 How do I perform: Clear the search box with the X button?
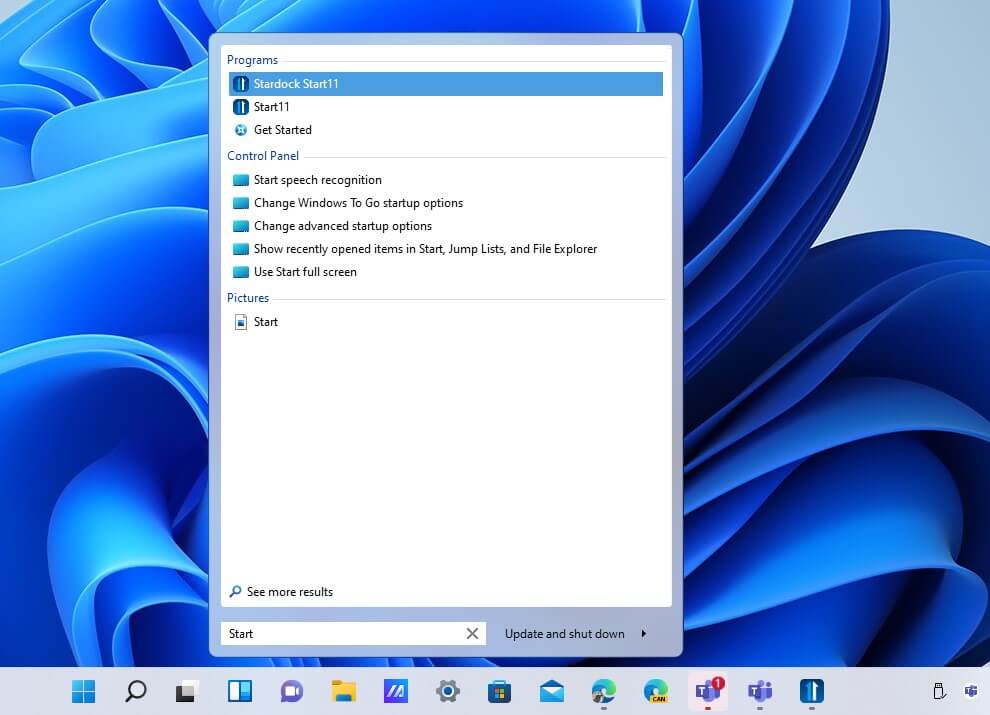click(x=472, y=634)
